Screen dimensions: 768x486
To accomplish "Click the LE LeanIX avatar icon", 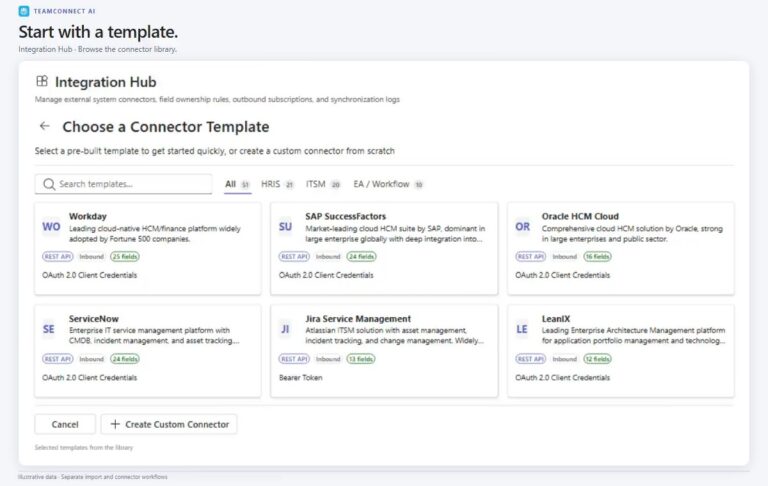I will 522,329.
